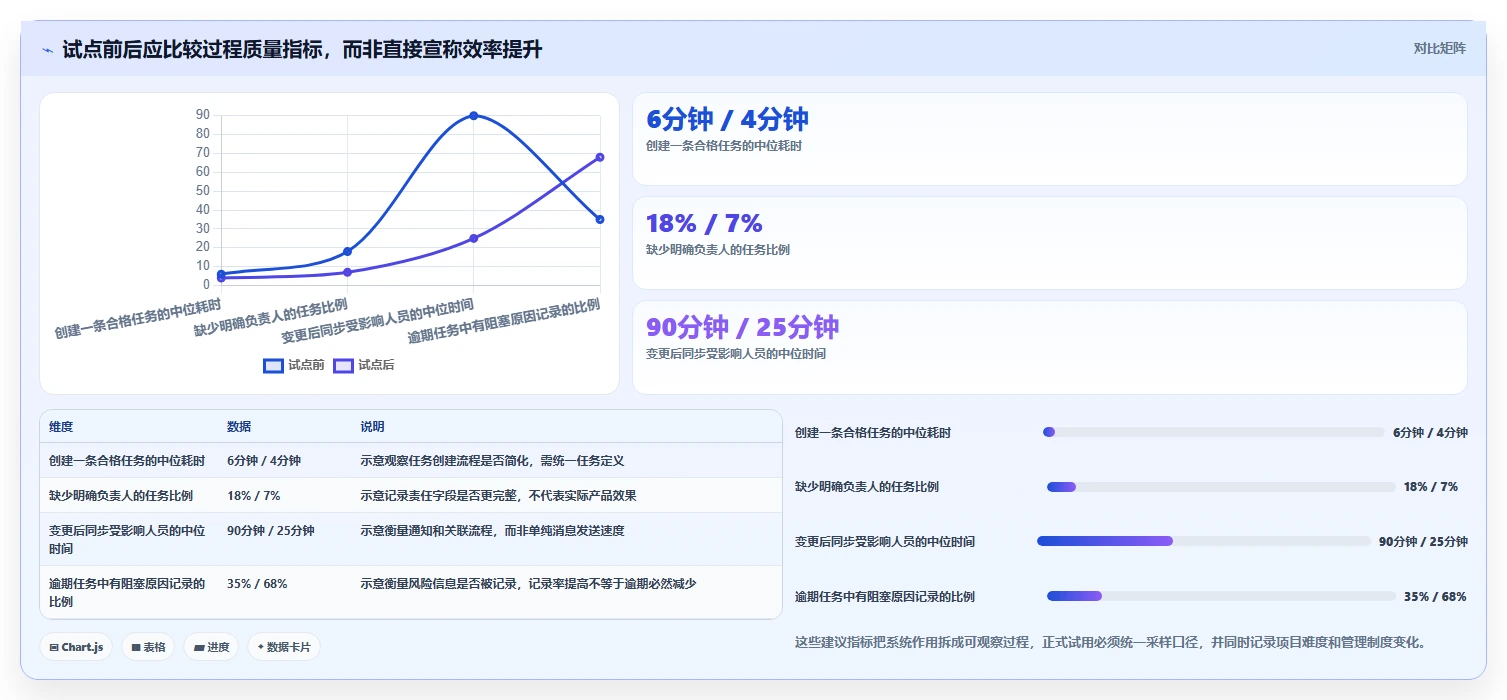Click the 18% / 7% value beside the progress bar
The width and height of the screenshot is (1507, 700).
pyautogui.click(x=1431, y=487)
